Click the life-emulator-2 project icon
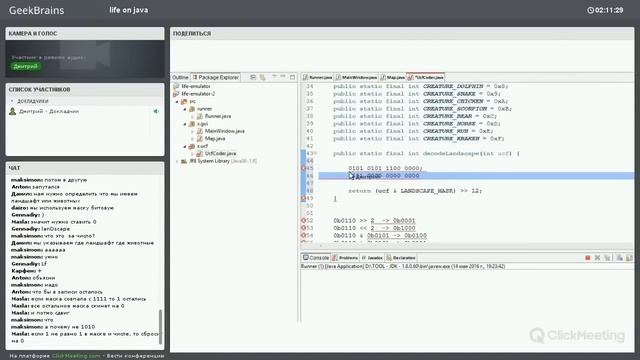Viewport: 640px width, 360px height. (176, 94)
